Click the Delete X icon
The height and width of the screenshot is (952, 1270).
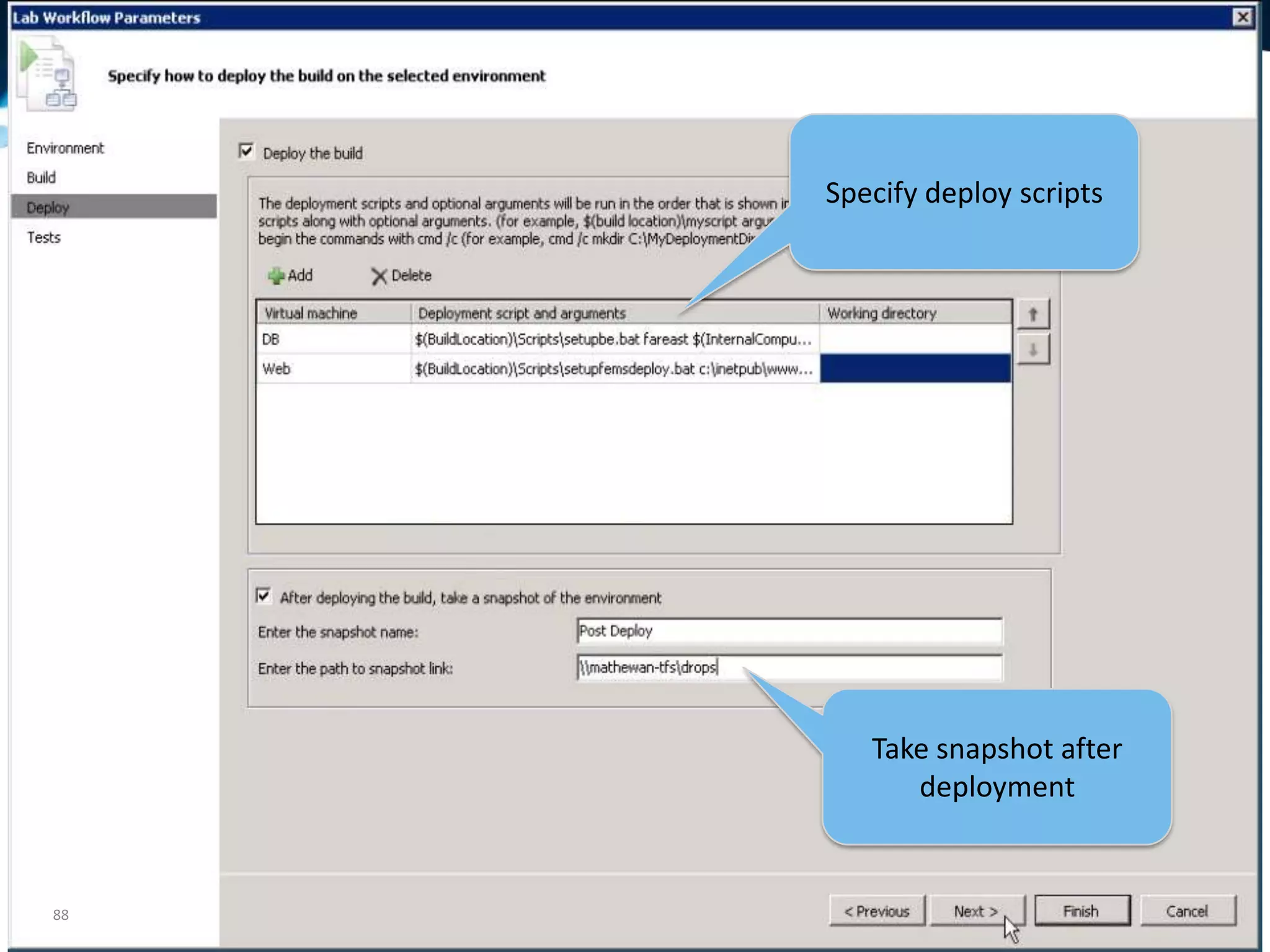pyautogui.click(x=379, y=276)
